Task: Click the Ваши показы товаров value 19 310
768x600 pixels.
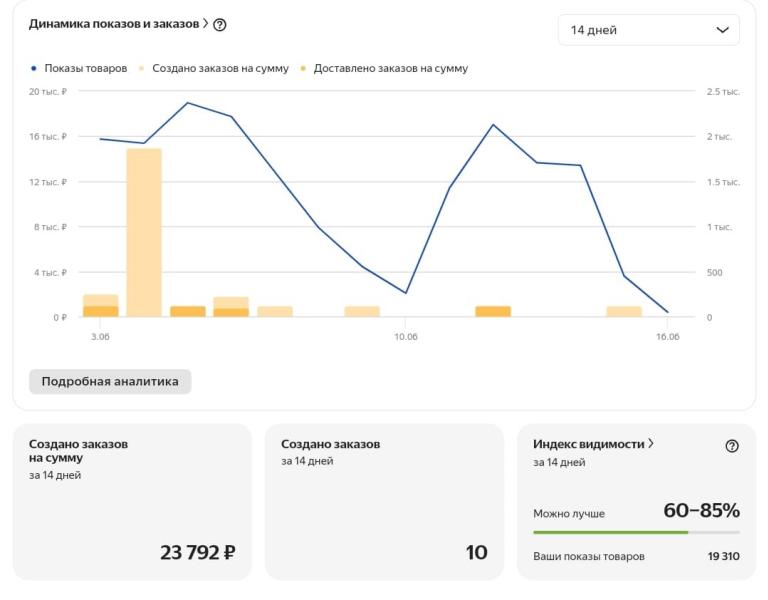Action: [x=724, y=557]
